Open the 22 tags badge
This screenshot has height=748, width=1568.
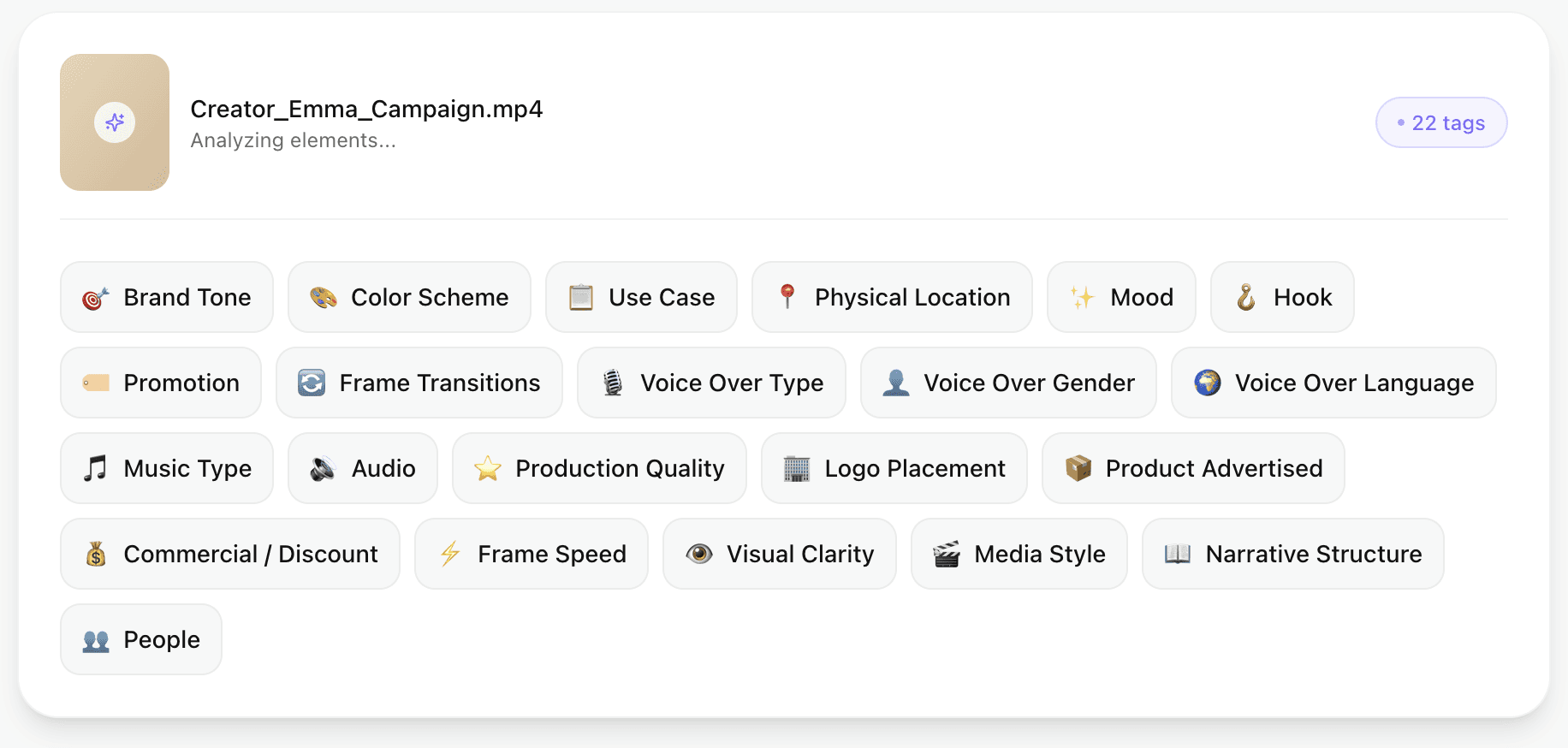coord(1441,123)
